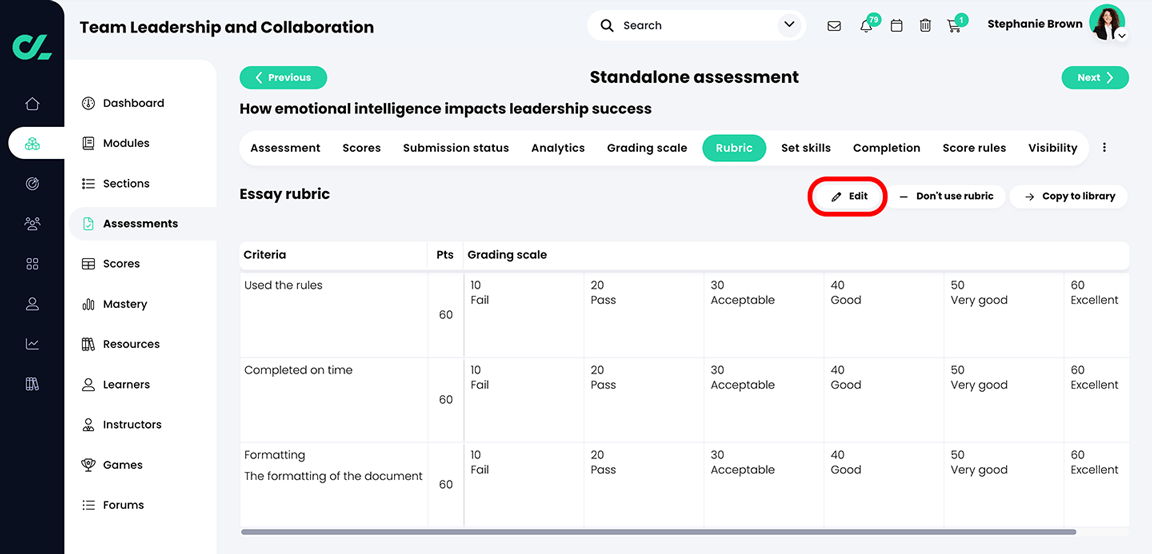This screenshot has height=554, width=1152.
Task: Switch to the Grading scale tab
Action: 647,148
